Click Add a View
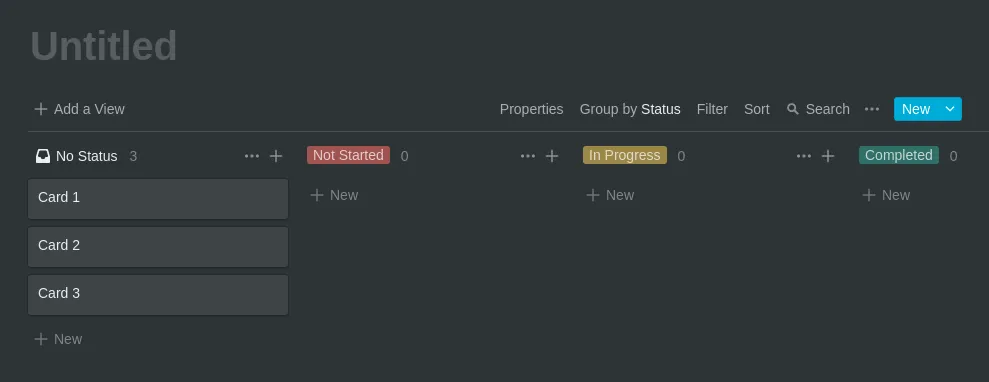The image size is (989, 382). 79,109
